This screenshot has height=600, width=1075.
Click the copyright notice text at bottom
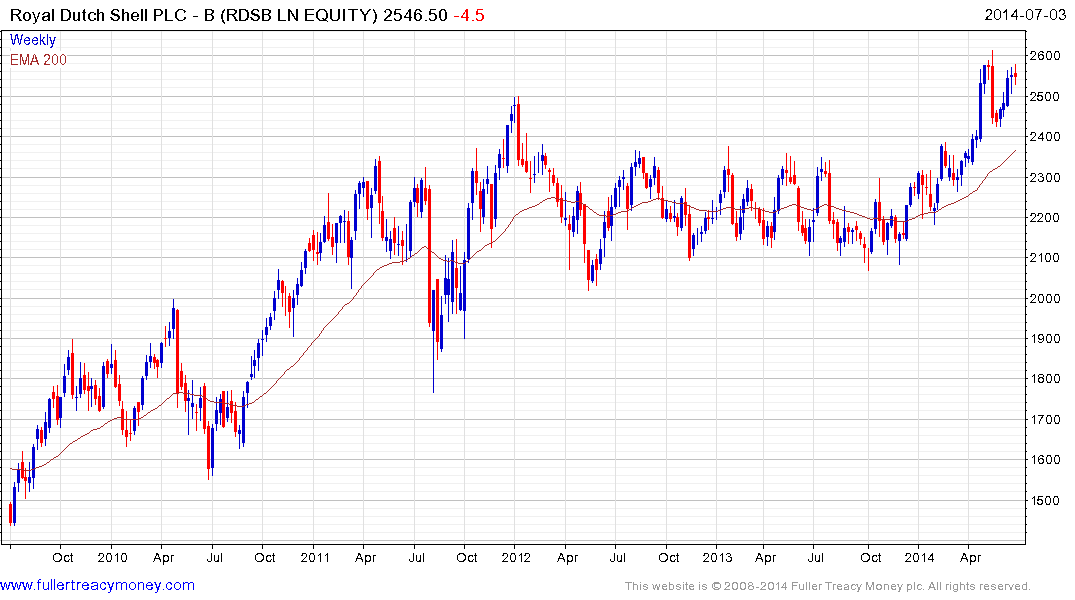point(828,586)
